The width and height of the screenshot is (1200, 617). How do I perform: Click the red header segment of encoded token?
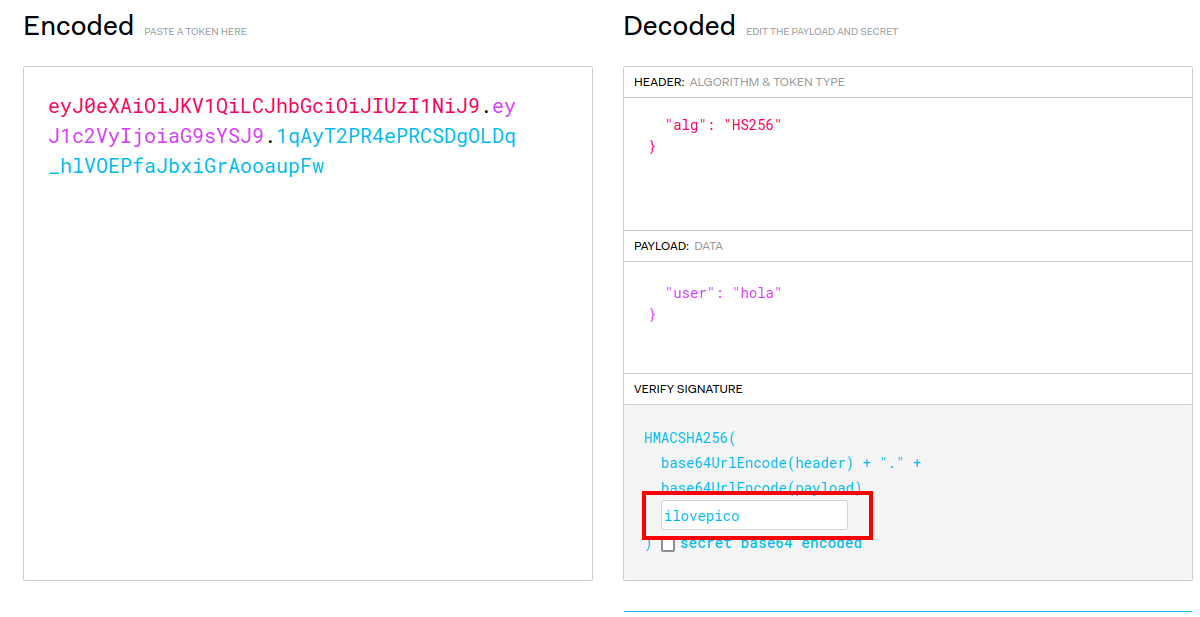pyautogui.click(x=265, y=106)
